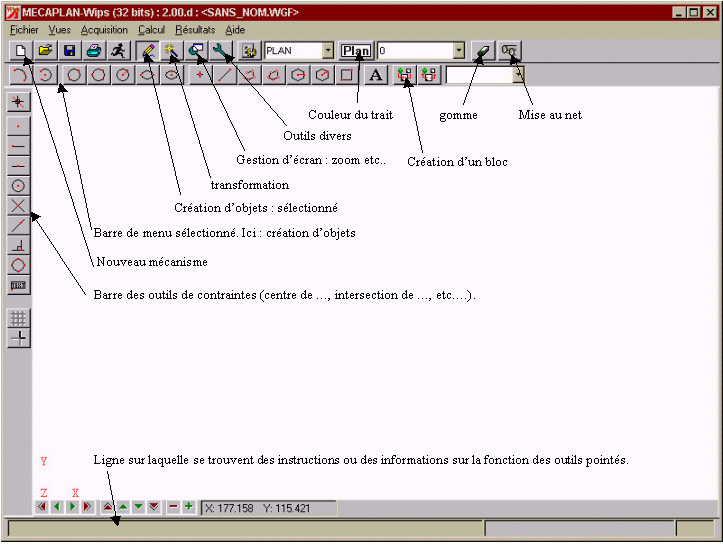The width and height of the screenshot is (723, 546).
Task: Click the gear settings icon beside PLAN box
Action: tap(249, 51)
